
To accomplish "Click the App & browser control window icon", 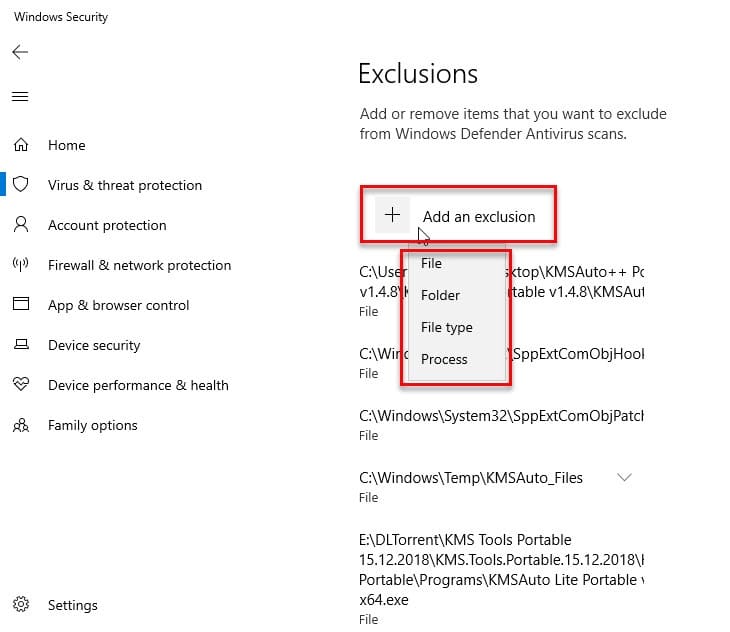I will 21,304.
